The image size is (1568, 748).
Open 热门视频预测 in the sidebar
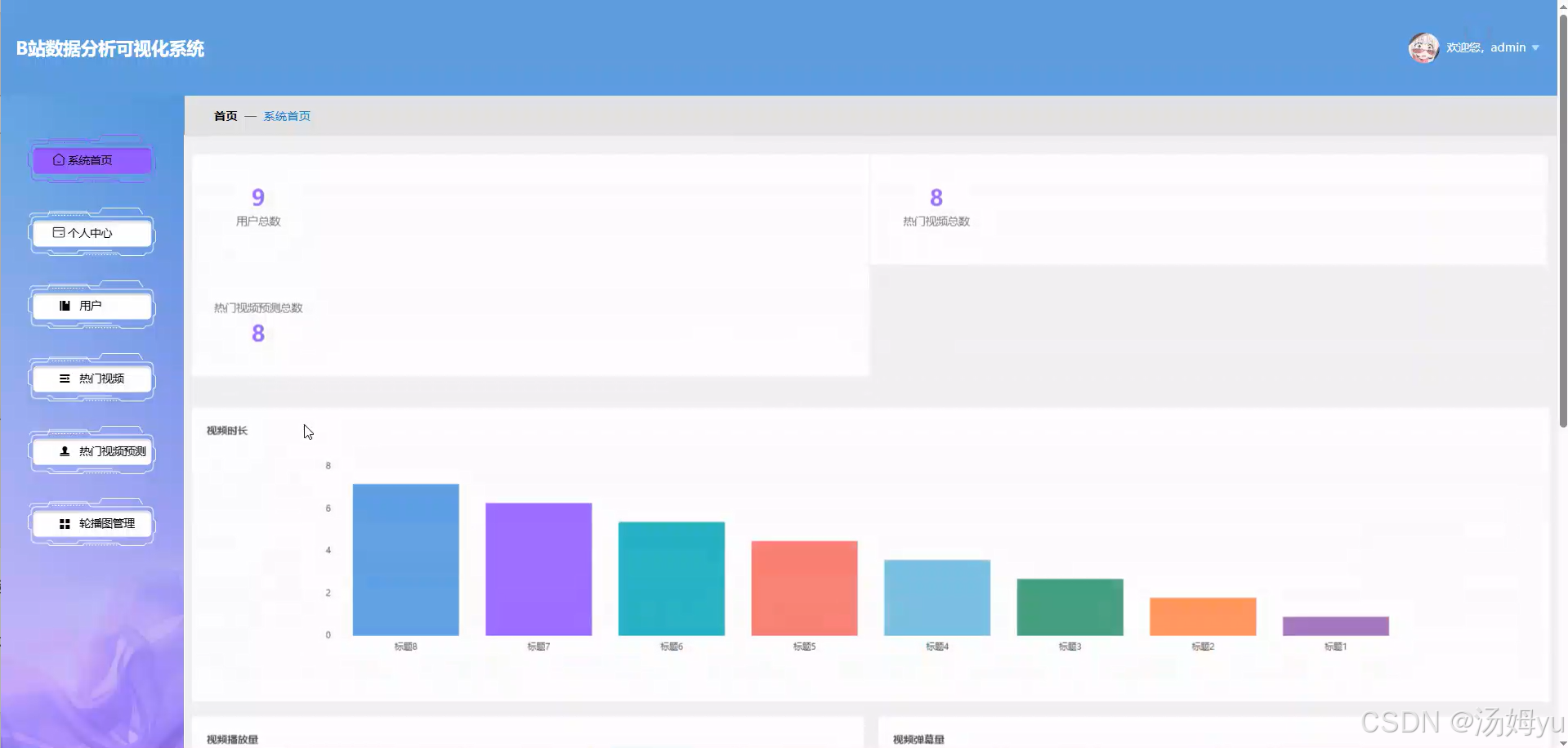click(x=92, y=451)
